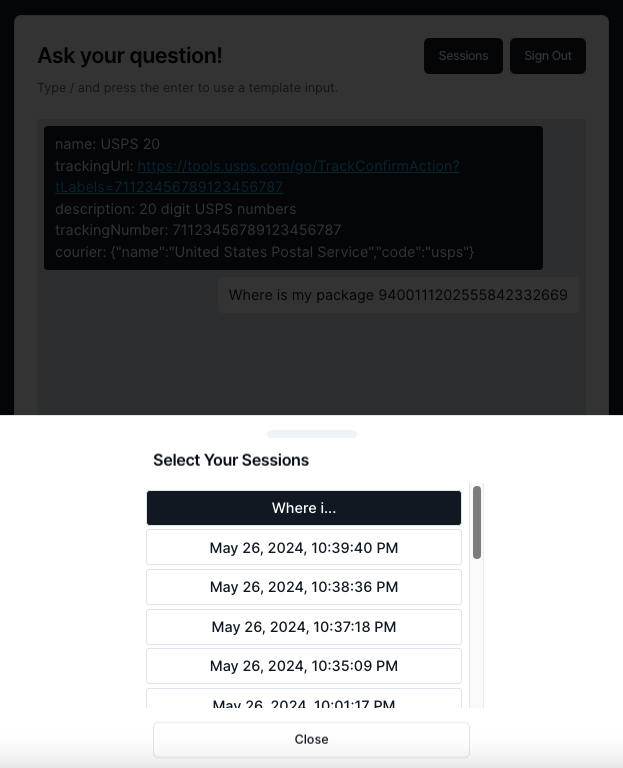
Task: Click the drawer drag handle bar
Action: tap(312, 434)
